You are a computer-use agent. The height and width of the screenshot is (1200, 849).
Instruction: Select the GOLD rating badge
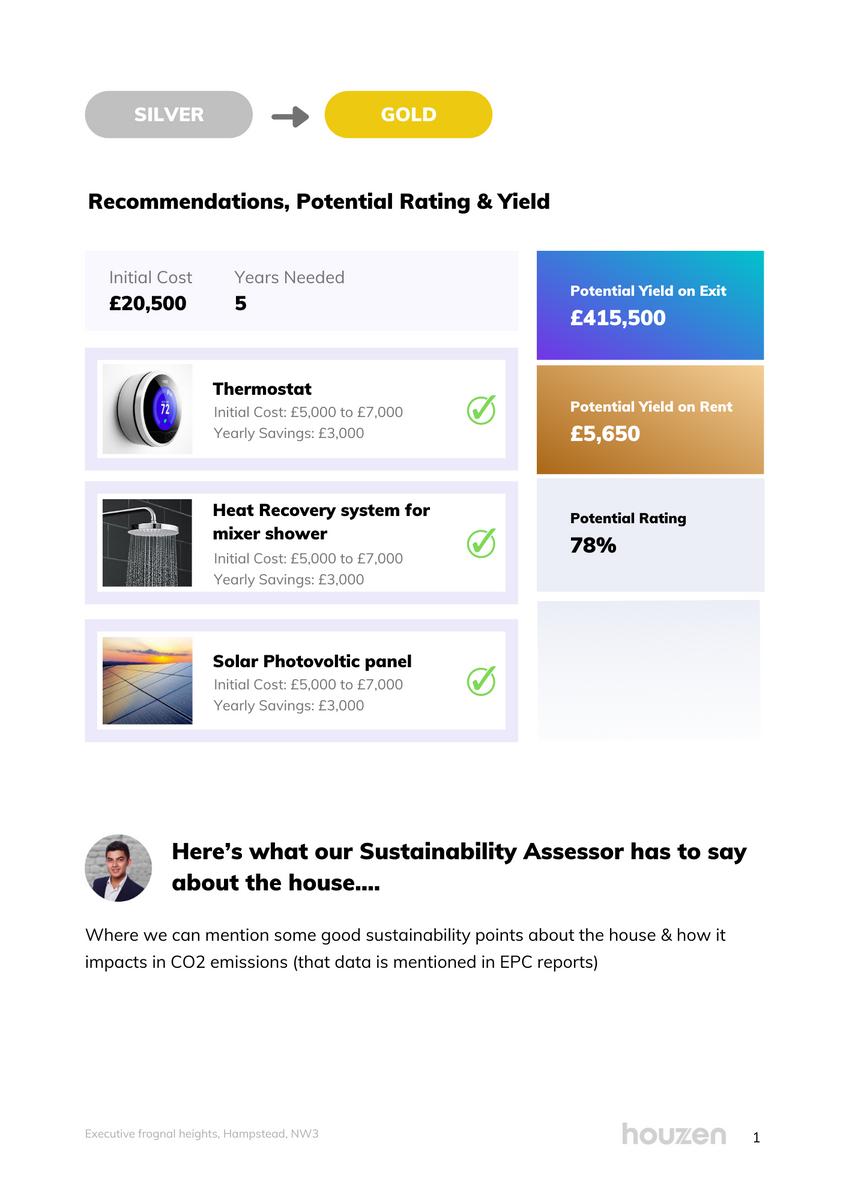[408, 115]
